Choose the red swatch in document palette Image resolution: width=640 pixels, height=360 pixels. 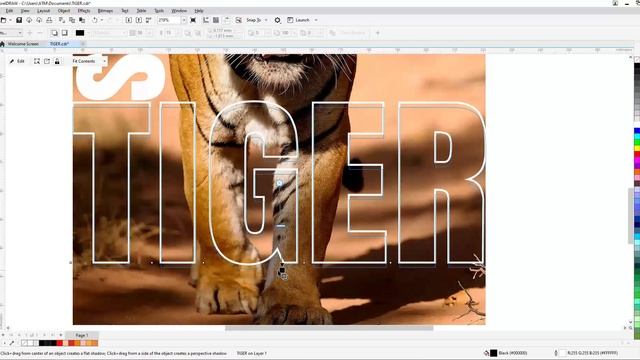pyautogui.click(x=60, y=343)
